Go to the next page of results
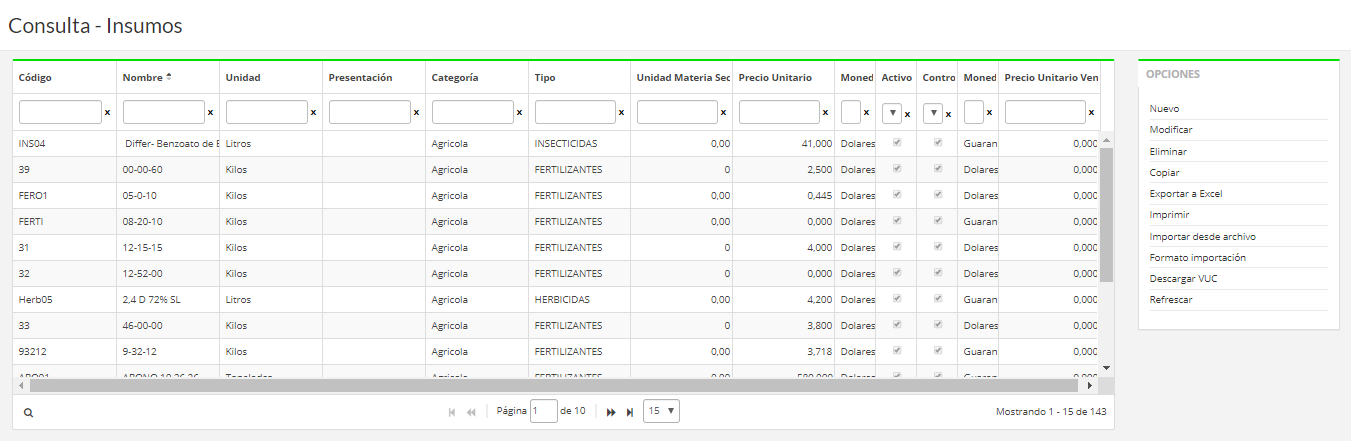The height and width of the screenshot is (441, 1351). click(x=611, y=412)
